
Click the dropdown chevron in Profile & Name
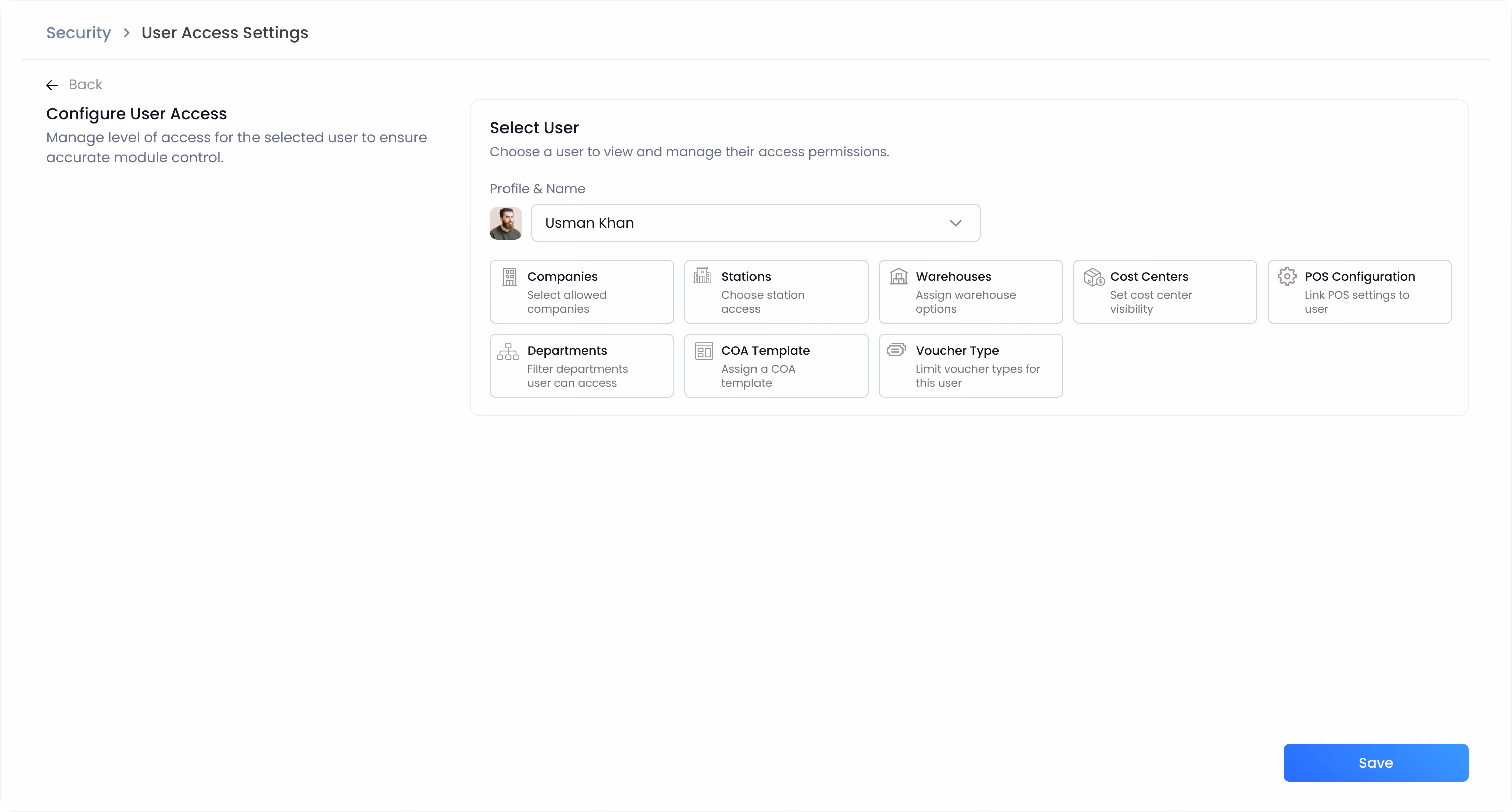pos(955,223)
